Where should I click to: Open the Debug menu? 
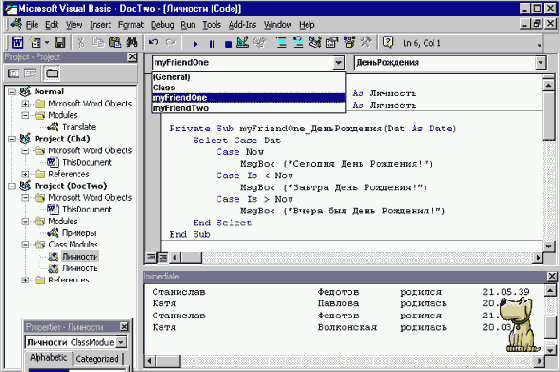point(162,25)
